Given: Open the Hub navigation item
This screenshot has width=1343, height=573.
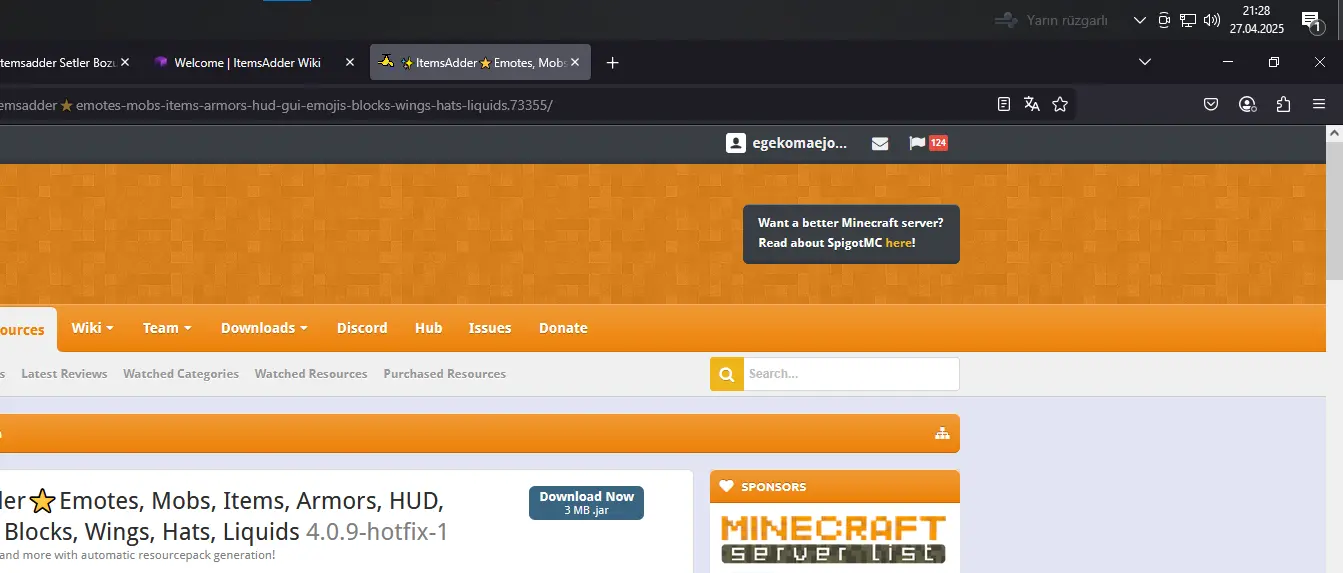Looking at the screenshot, I should coord(428,328).
